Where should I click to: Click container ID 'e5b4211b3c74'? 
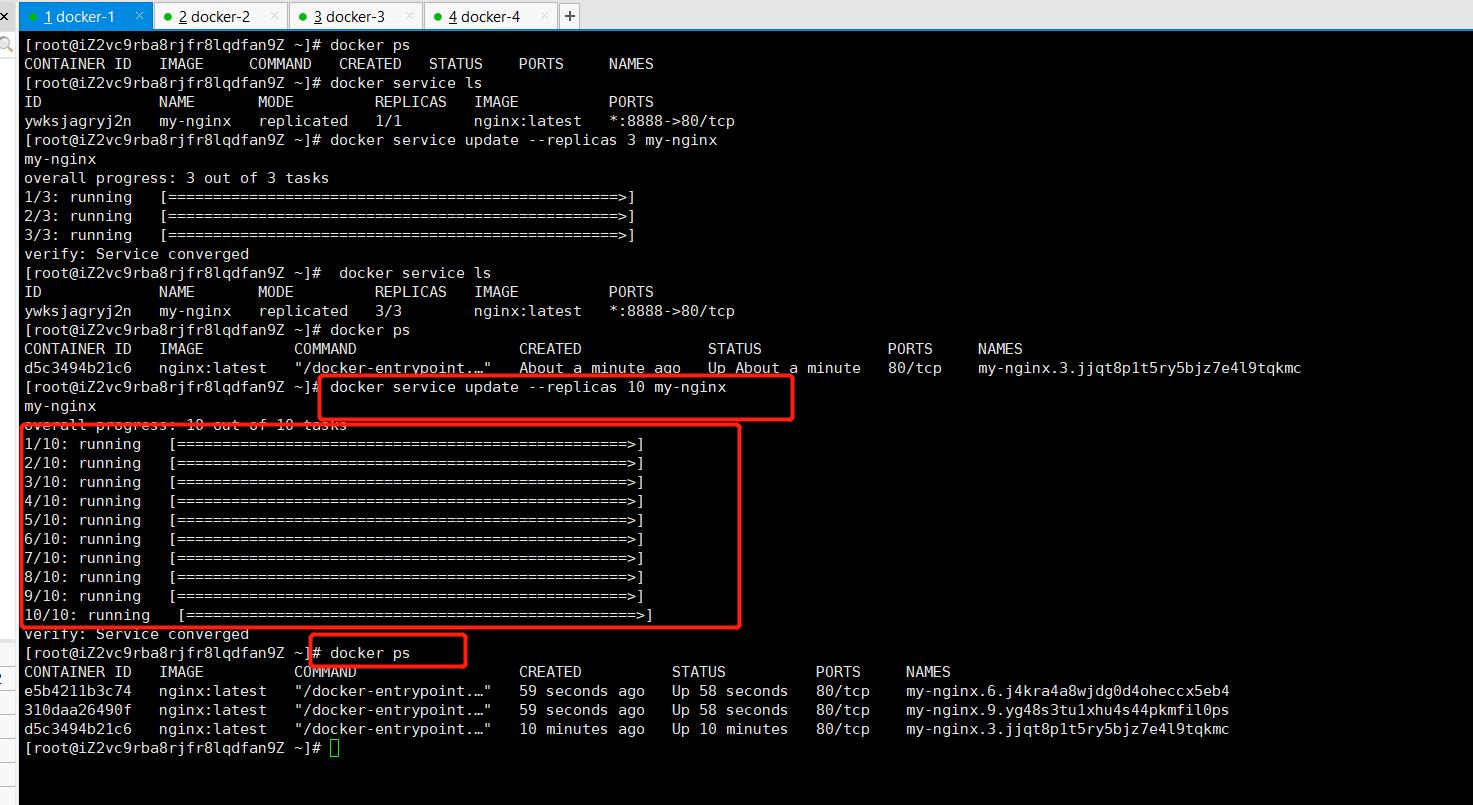click(78, 691)
